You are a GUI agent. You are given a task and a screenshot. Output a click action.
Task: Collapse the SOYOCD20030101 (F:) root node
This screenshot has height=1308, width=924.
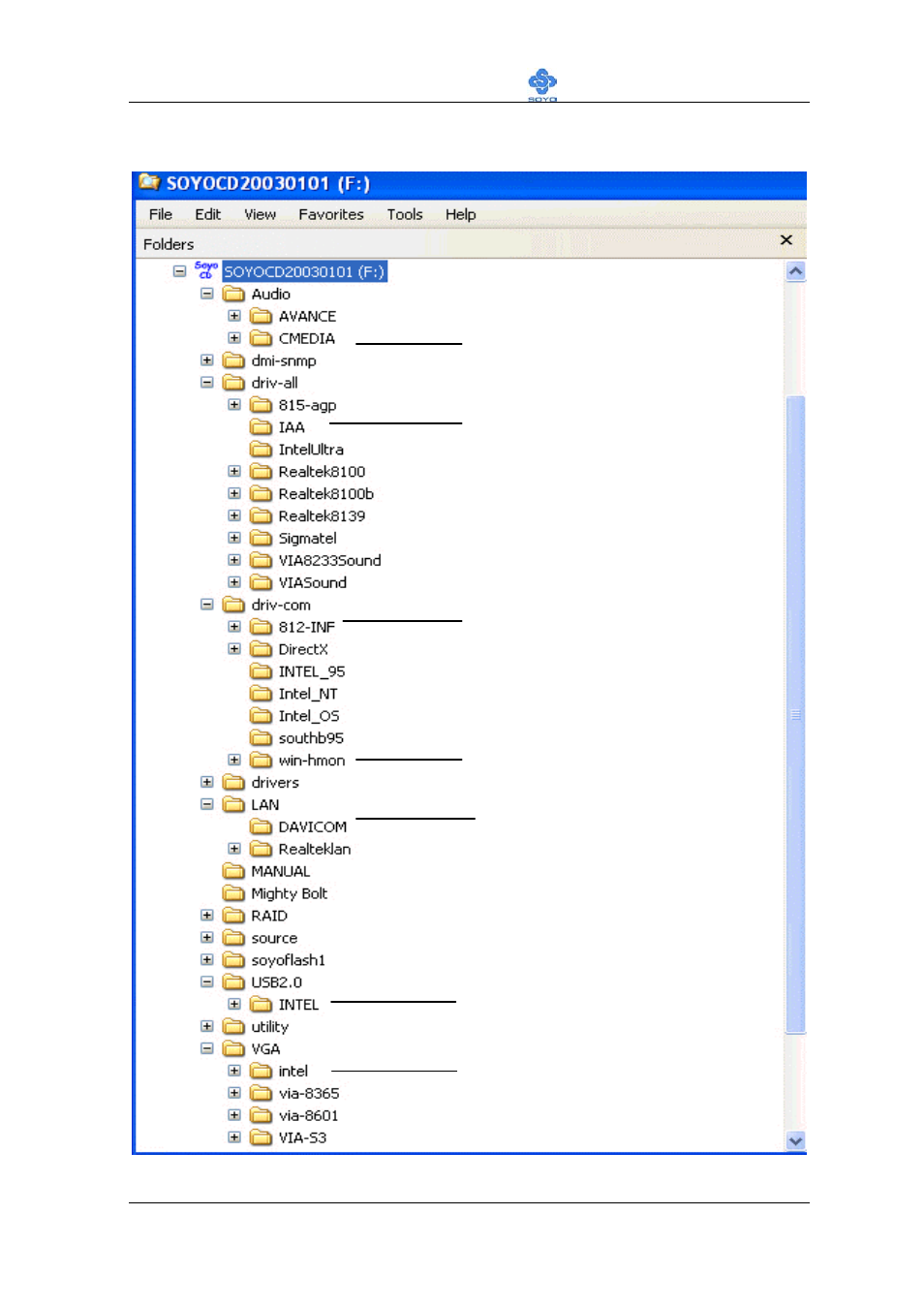179,271
